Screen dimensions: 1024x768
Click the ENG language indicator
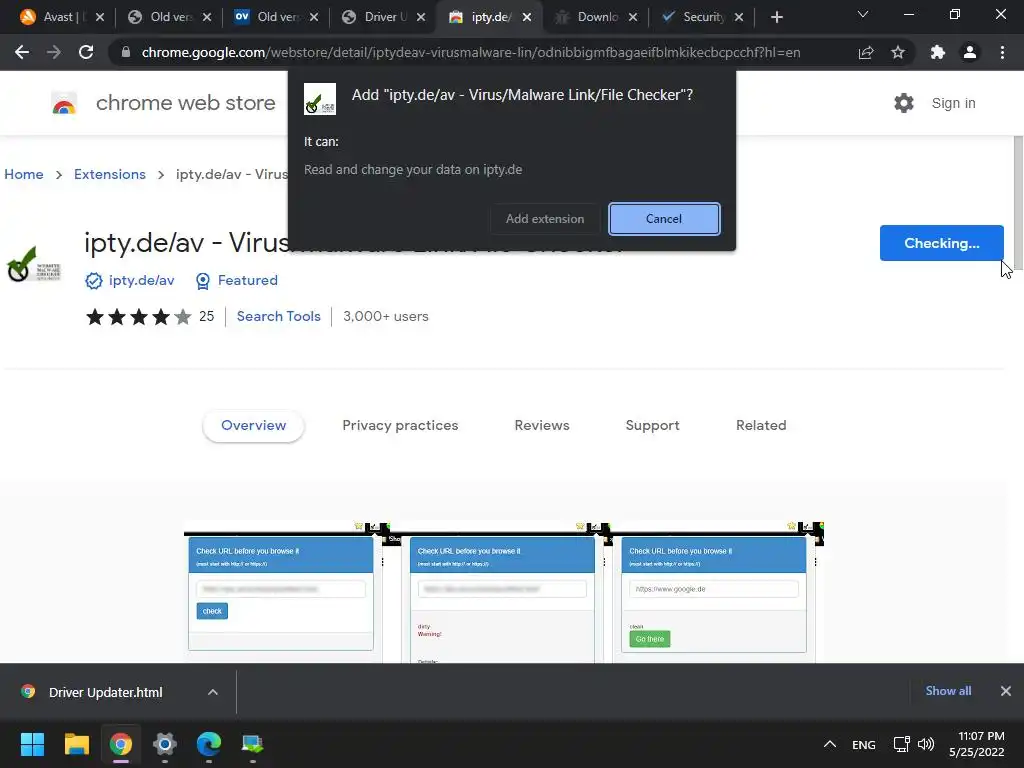[x=863, y=744]
